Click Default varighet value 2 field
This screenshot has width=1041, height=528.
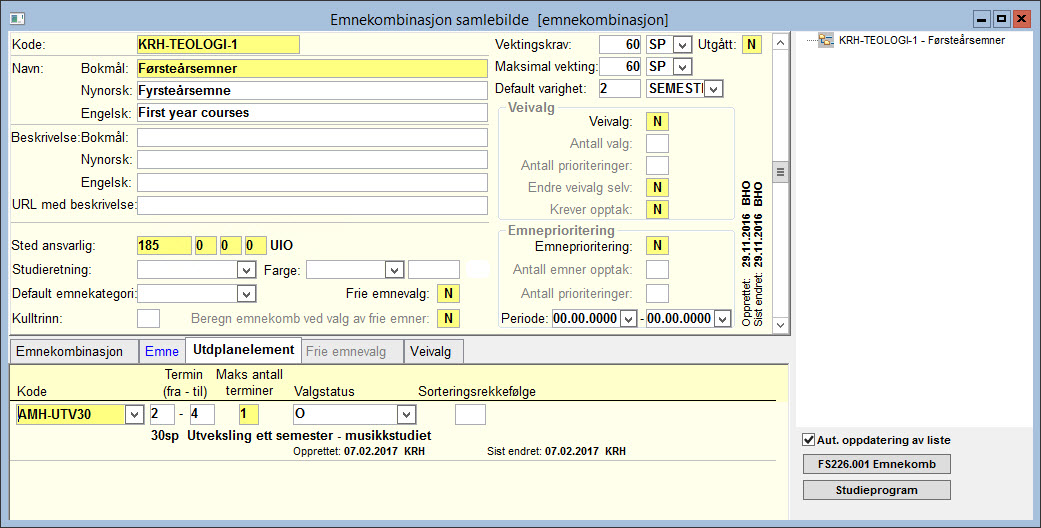coord(620,88)
